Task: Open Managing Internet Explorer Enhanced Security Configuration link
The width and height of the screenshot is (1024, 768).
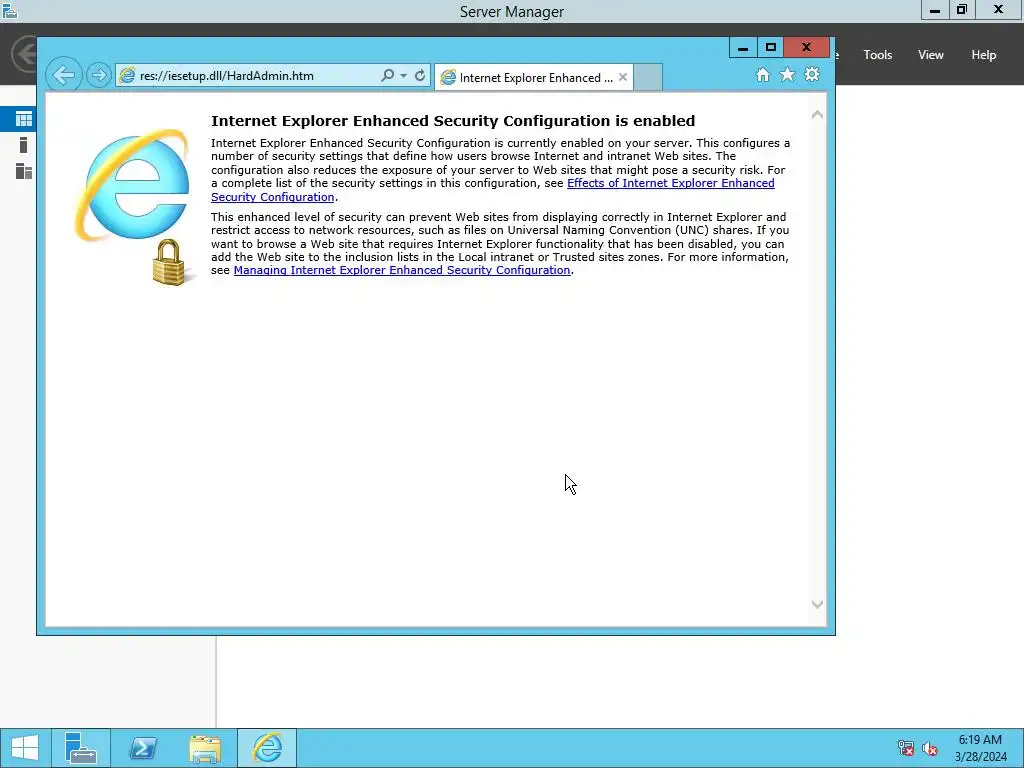Action: (x=402, y=270)
